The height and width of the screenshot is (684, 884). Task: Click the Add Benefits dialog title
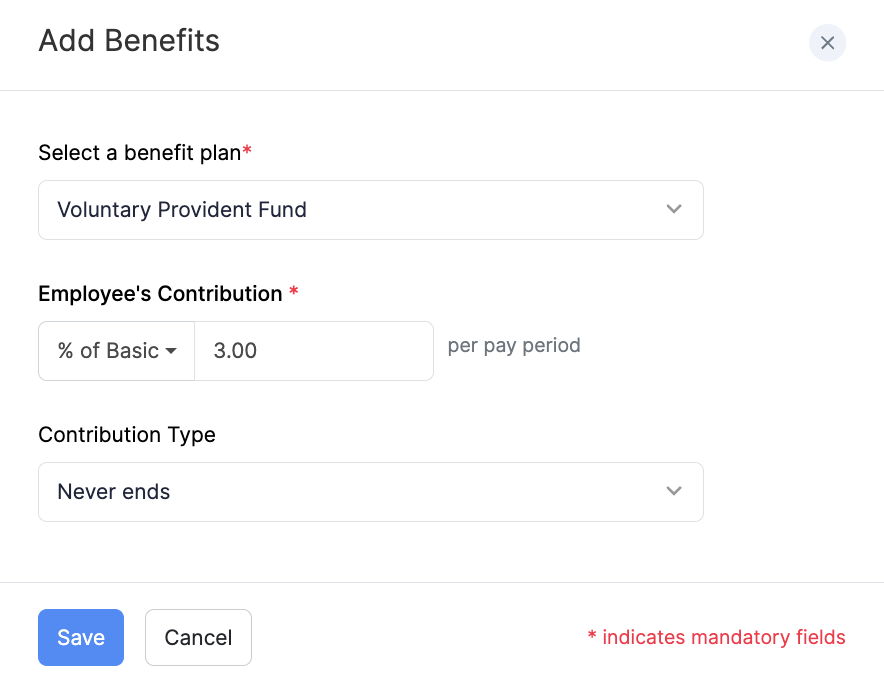[x=128, y=41]
